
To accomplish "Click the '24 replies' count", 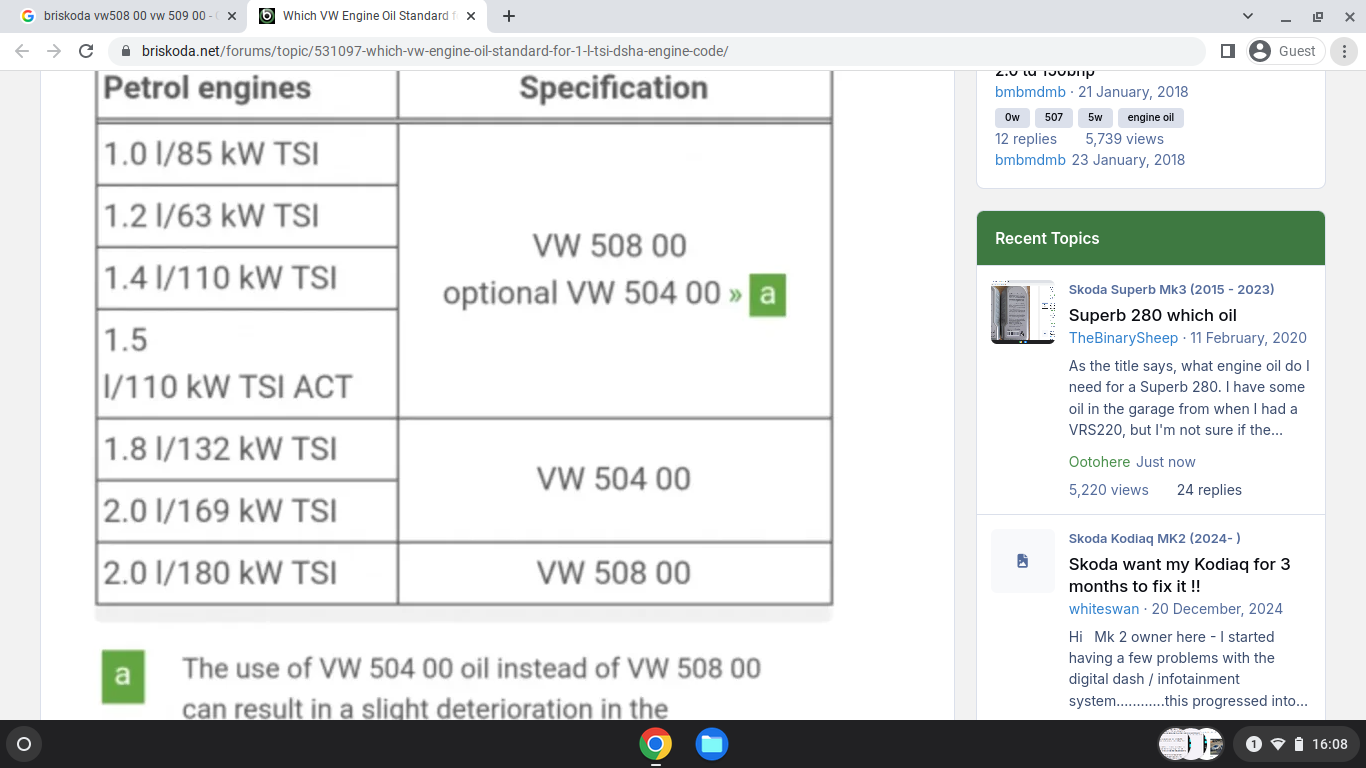I will 1209,490.
